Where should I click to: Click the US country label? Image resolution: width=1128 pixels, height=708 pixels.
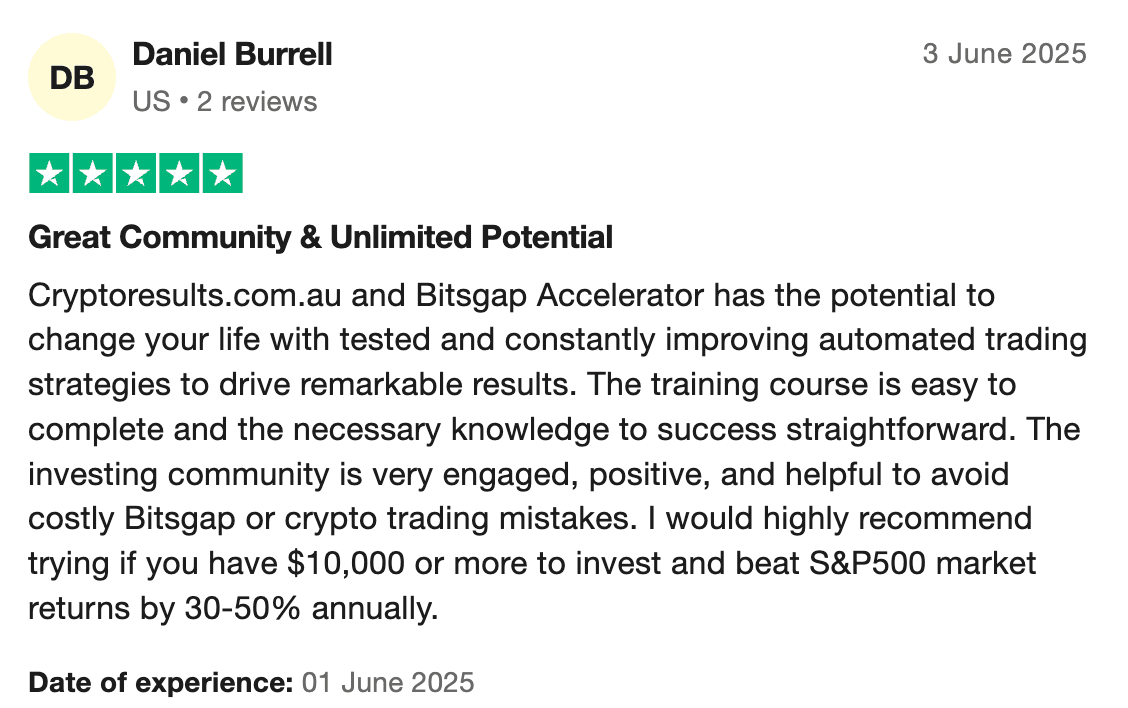coord(151,101)
